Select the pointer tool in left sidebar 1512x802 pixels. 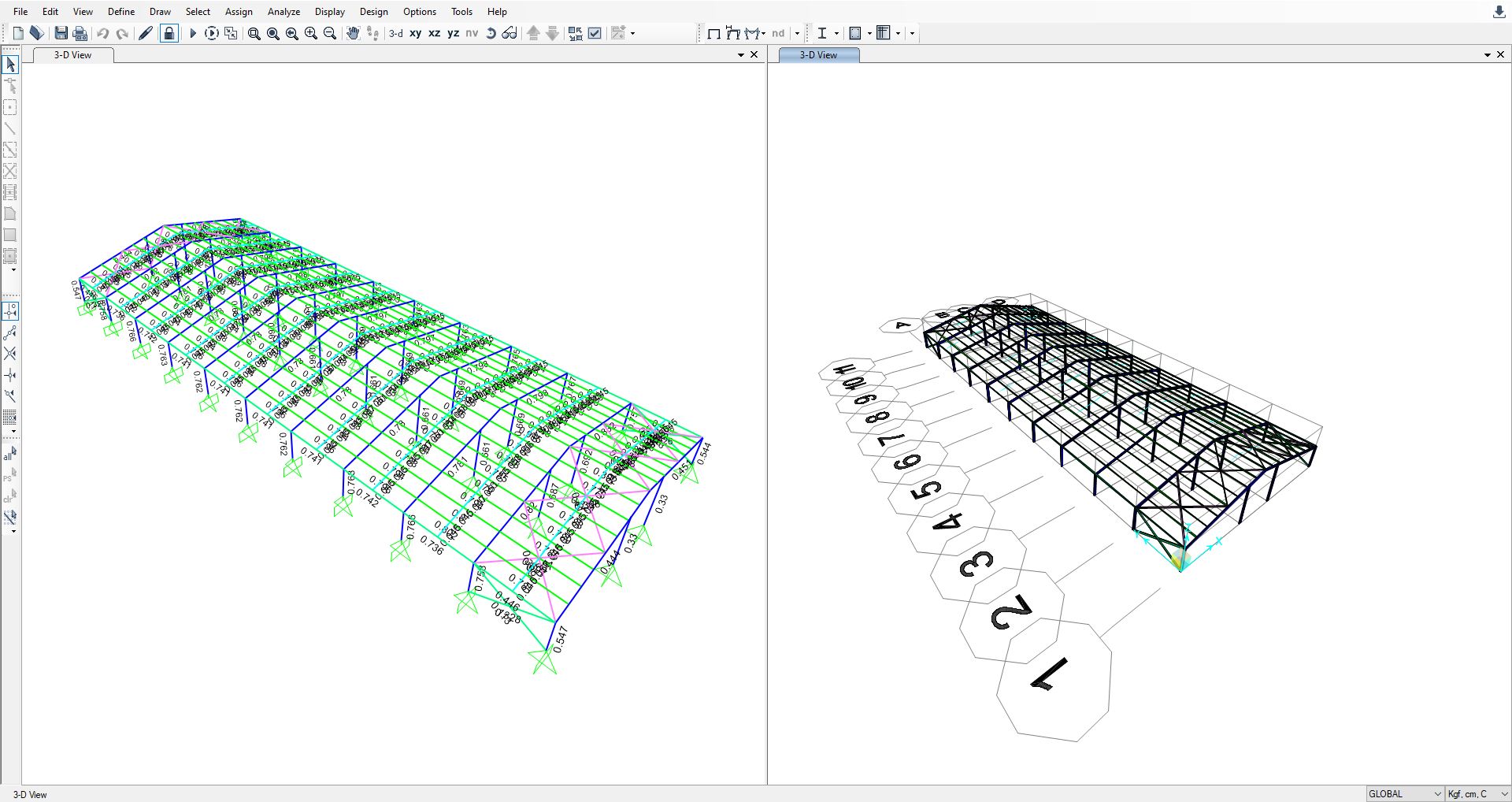click(x=10, y=65)
